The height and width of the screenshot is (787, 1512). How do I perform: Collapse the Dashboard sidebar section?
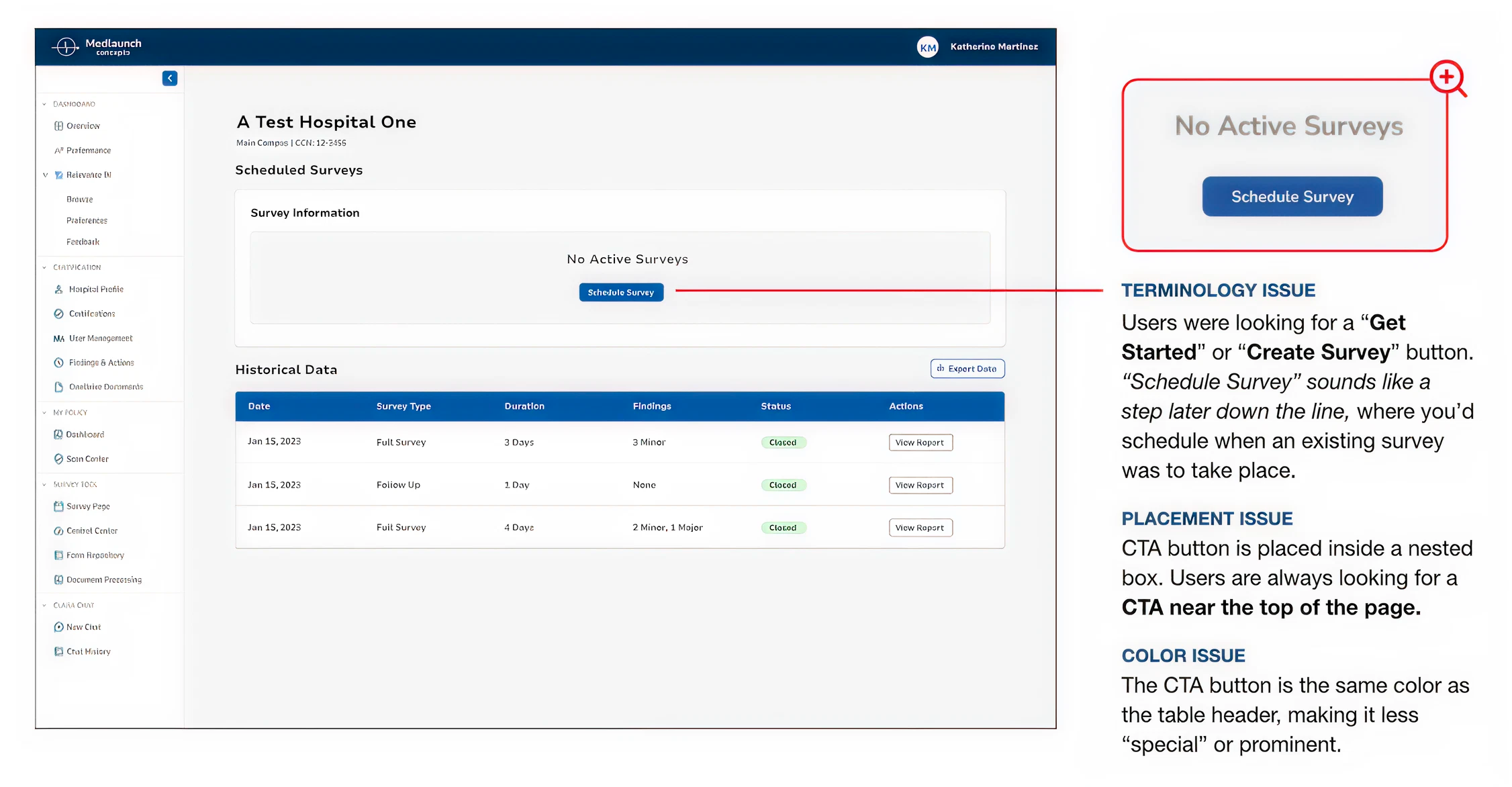(x=44, y=104)
